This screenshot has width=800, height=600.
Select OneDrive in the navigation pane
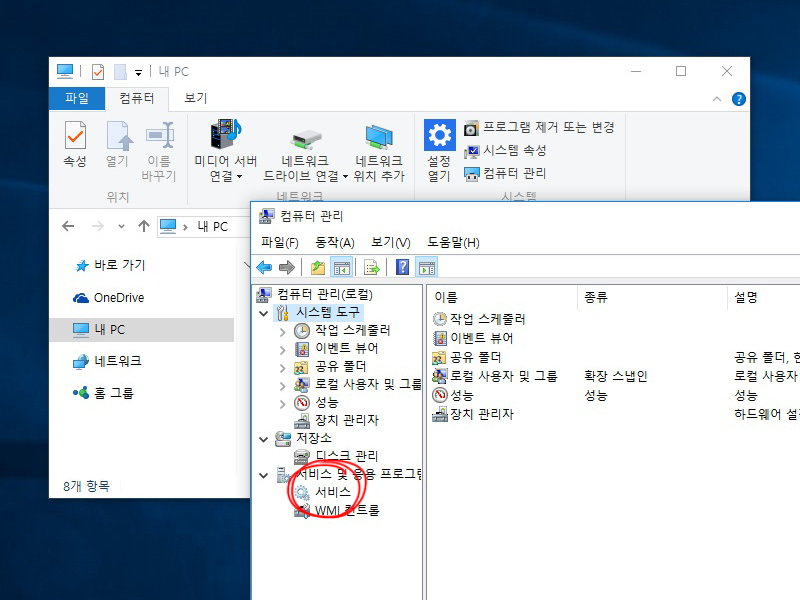[109, 298]
